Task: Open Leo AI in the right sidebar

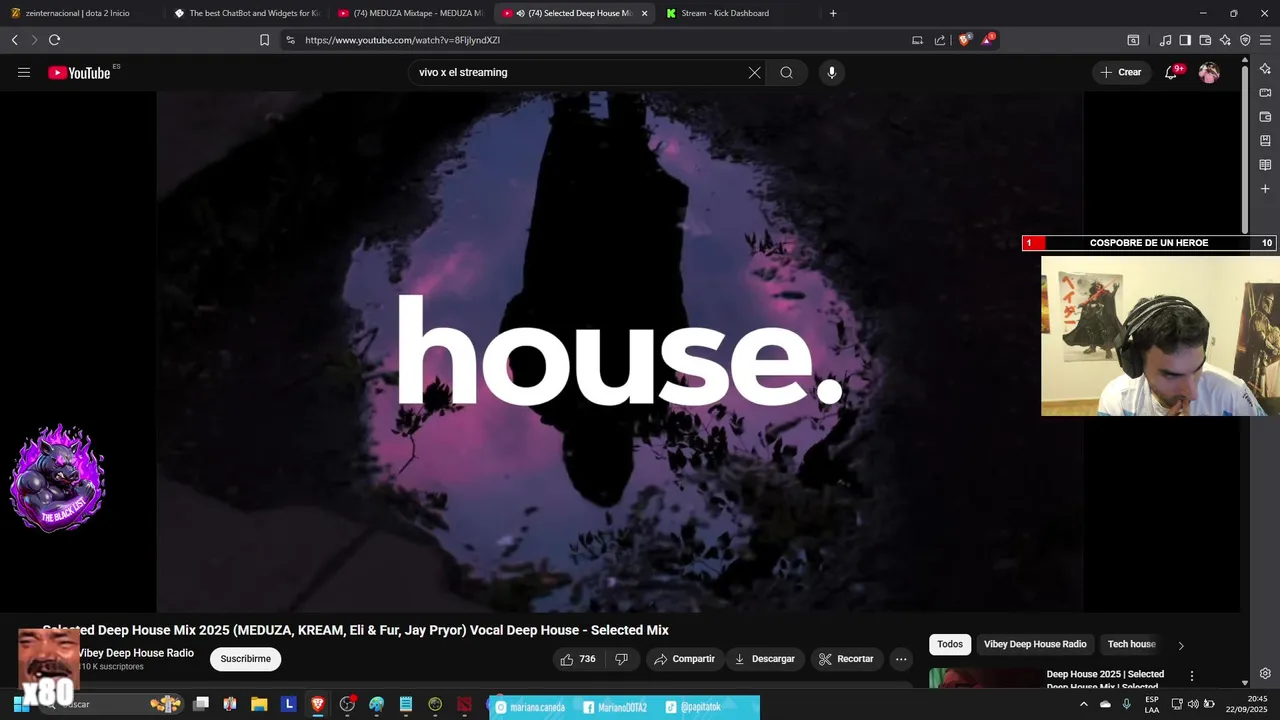Action: tap(1265, 69)
